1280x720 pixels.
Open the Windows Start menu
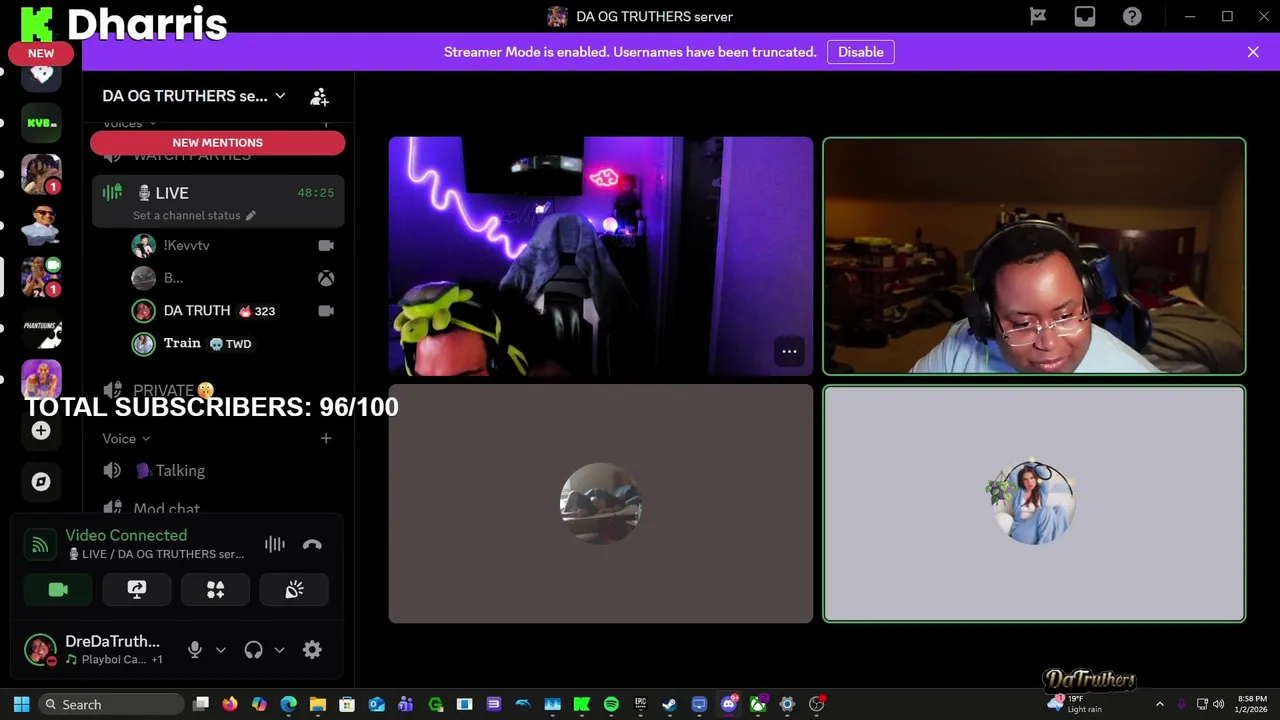point(21,704)
